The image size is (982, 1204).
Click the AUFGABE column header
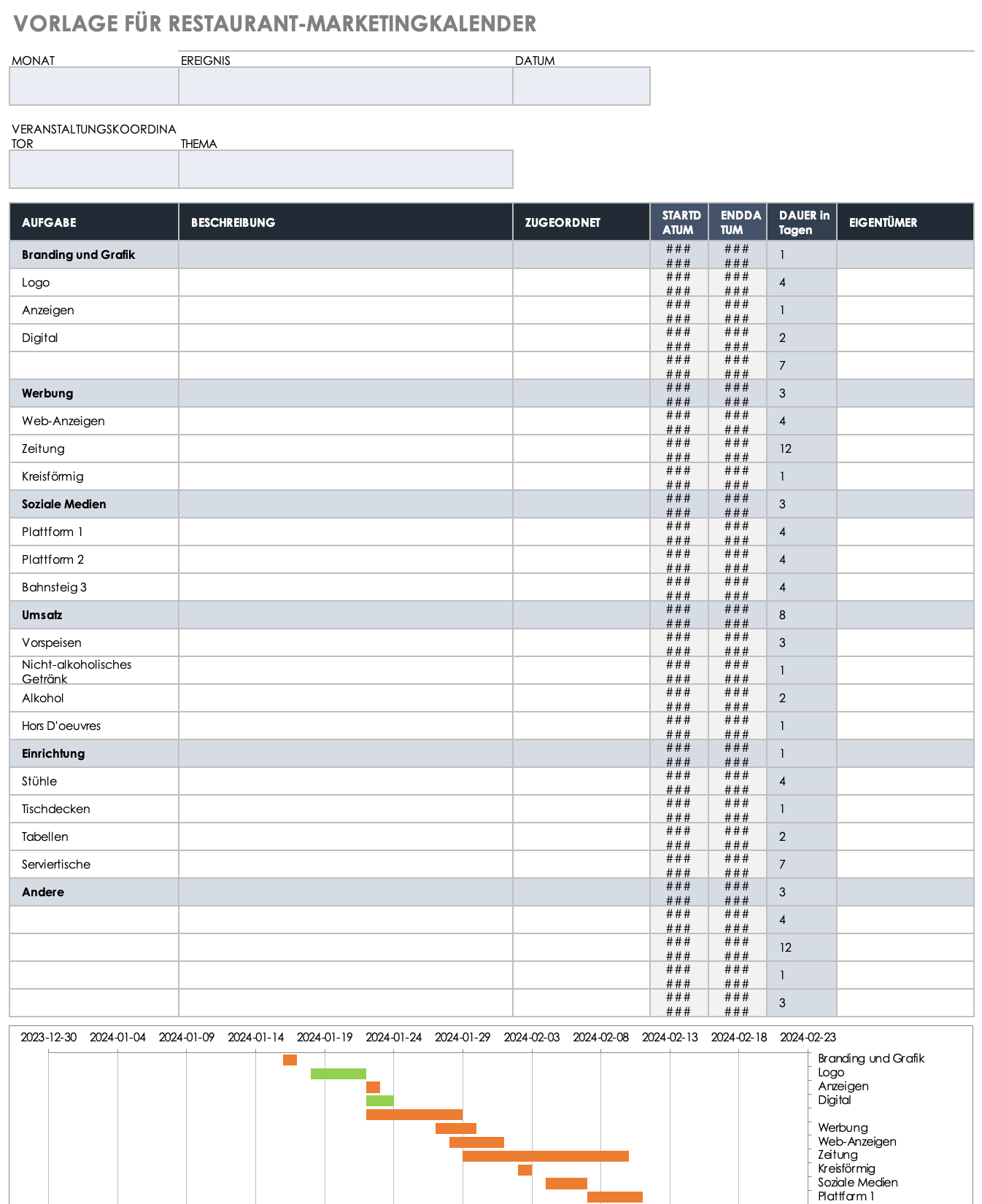coord(94,222)
